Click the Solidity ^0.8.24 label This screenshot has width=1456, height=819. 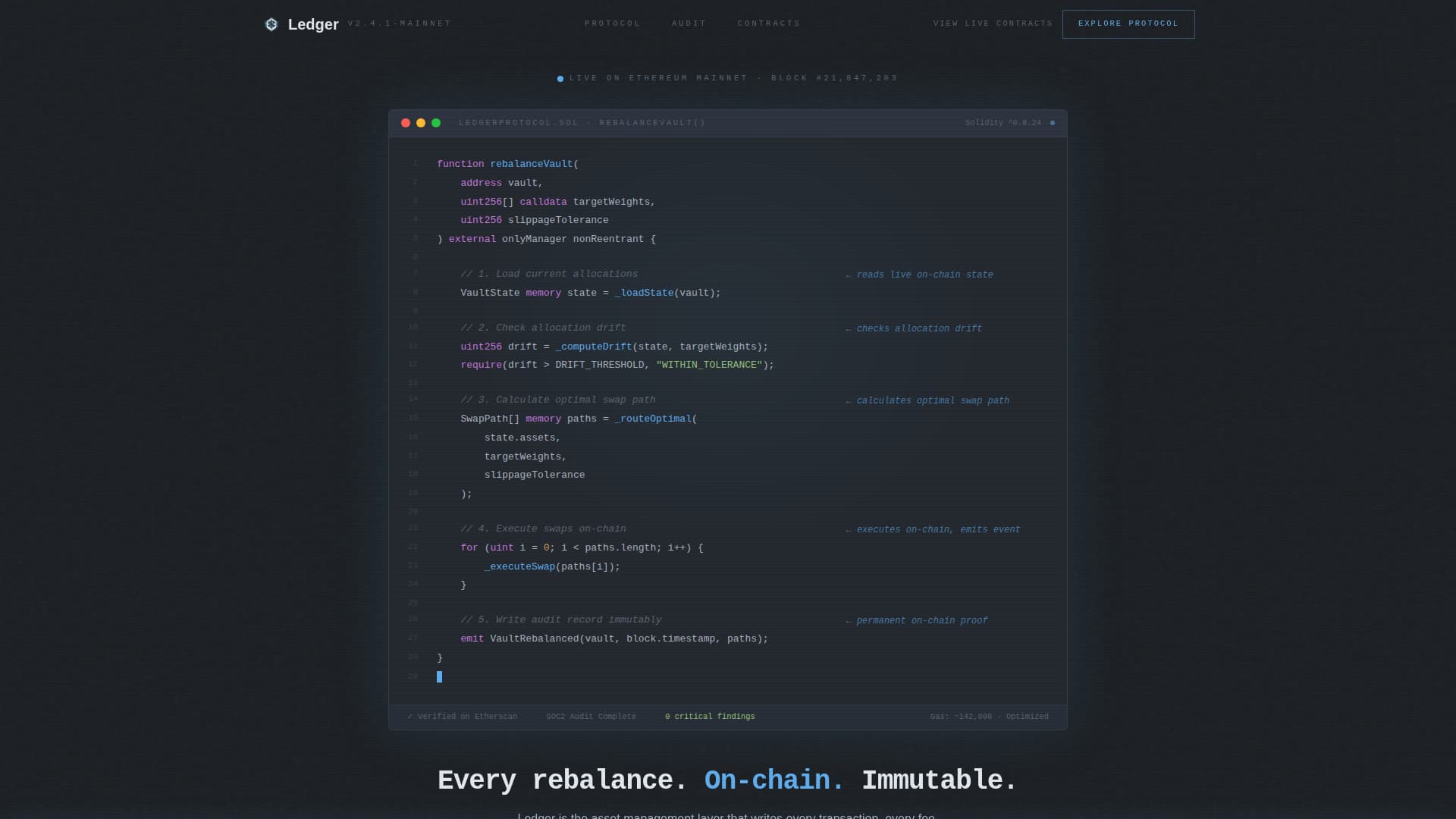1003,123
